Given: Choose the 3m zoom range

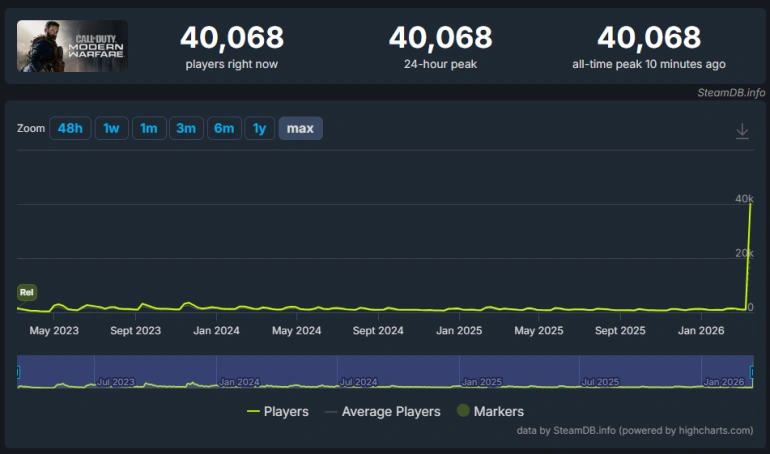Looking at the screenshot, I should (186, 128).
